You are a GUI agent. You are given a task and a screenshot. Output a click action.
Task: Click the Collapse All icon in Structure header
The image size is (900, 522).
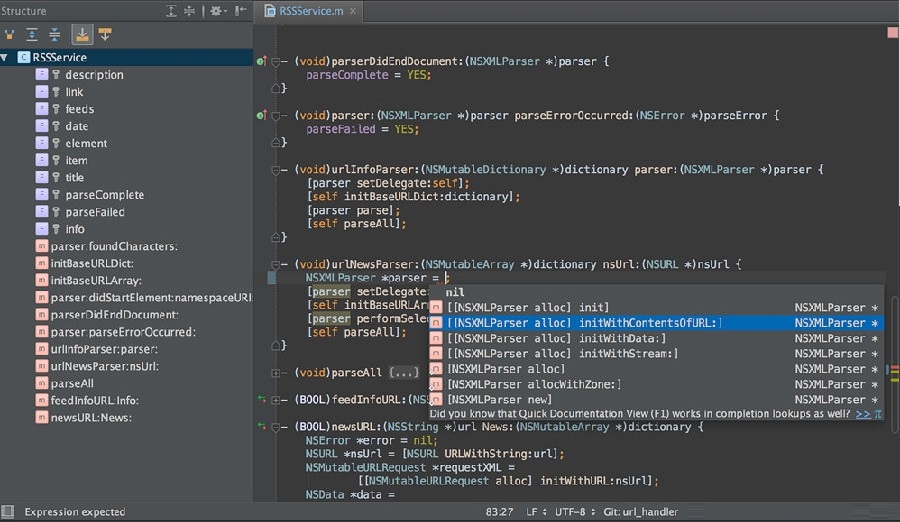(189, 11)
